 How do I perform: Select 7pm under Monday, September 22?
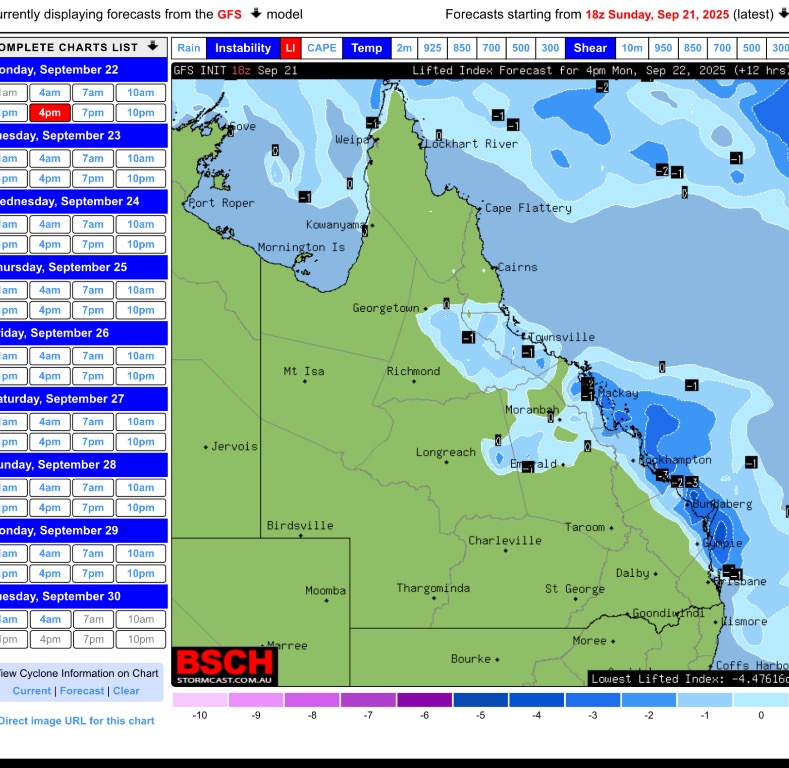(x=93, y=113)
